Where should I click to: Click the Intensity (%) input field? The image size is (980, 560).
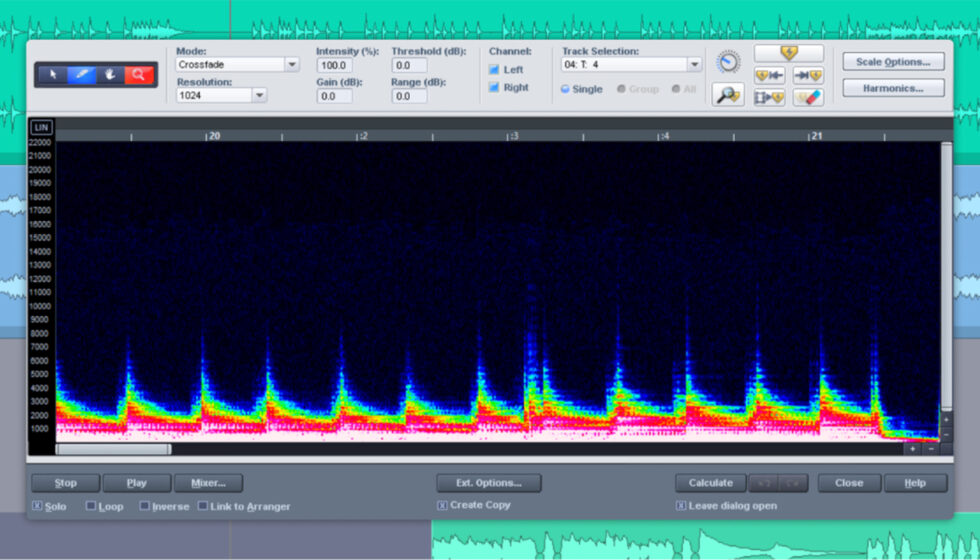click(x=334, y=65)
